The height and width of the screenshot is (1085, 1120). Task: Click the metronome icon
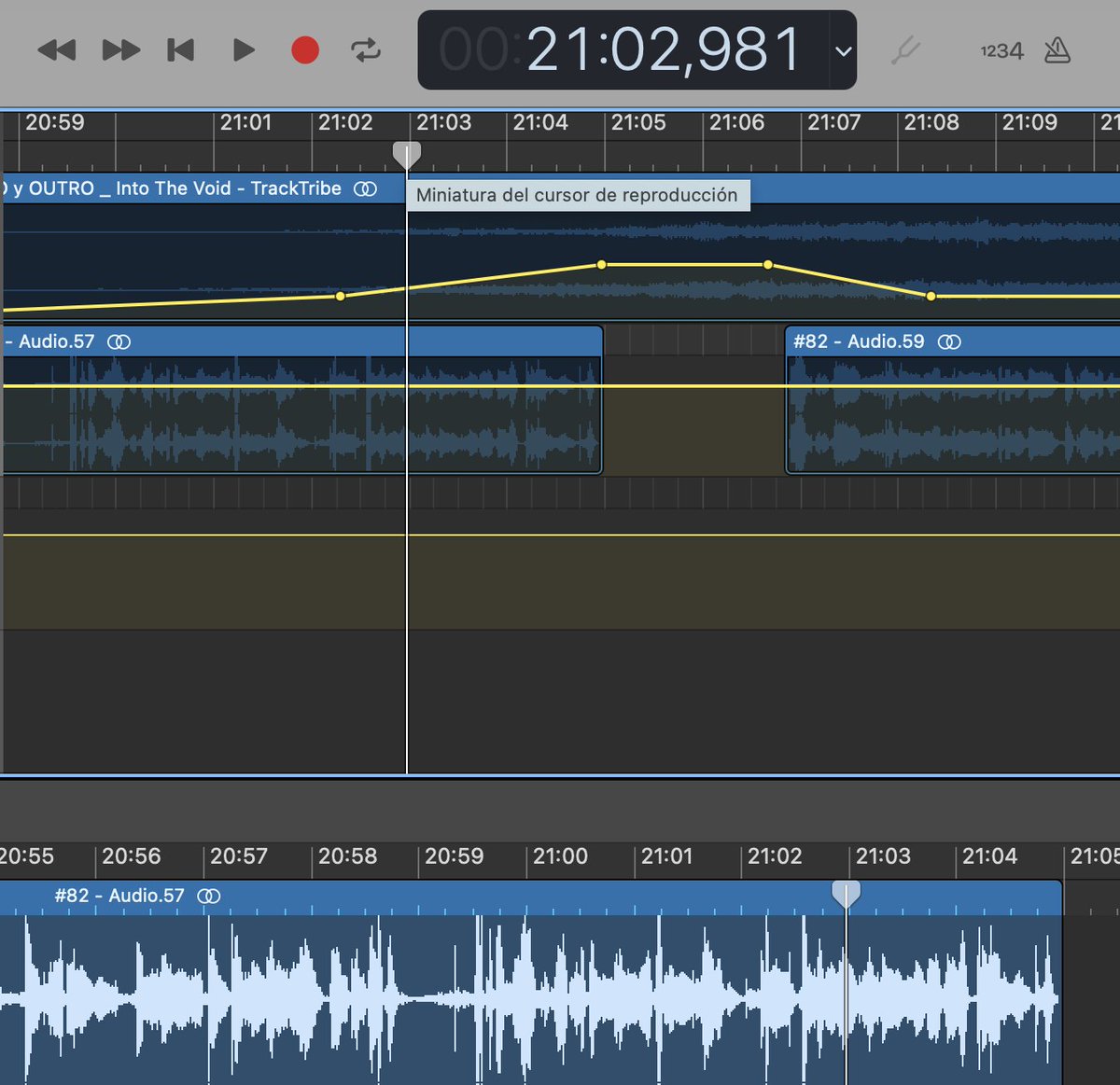pyautogui.click(x=1059, y=50)
